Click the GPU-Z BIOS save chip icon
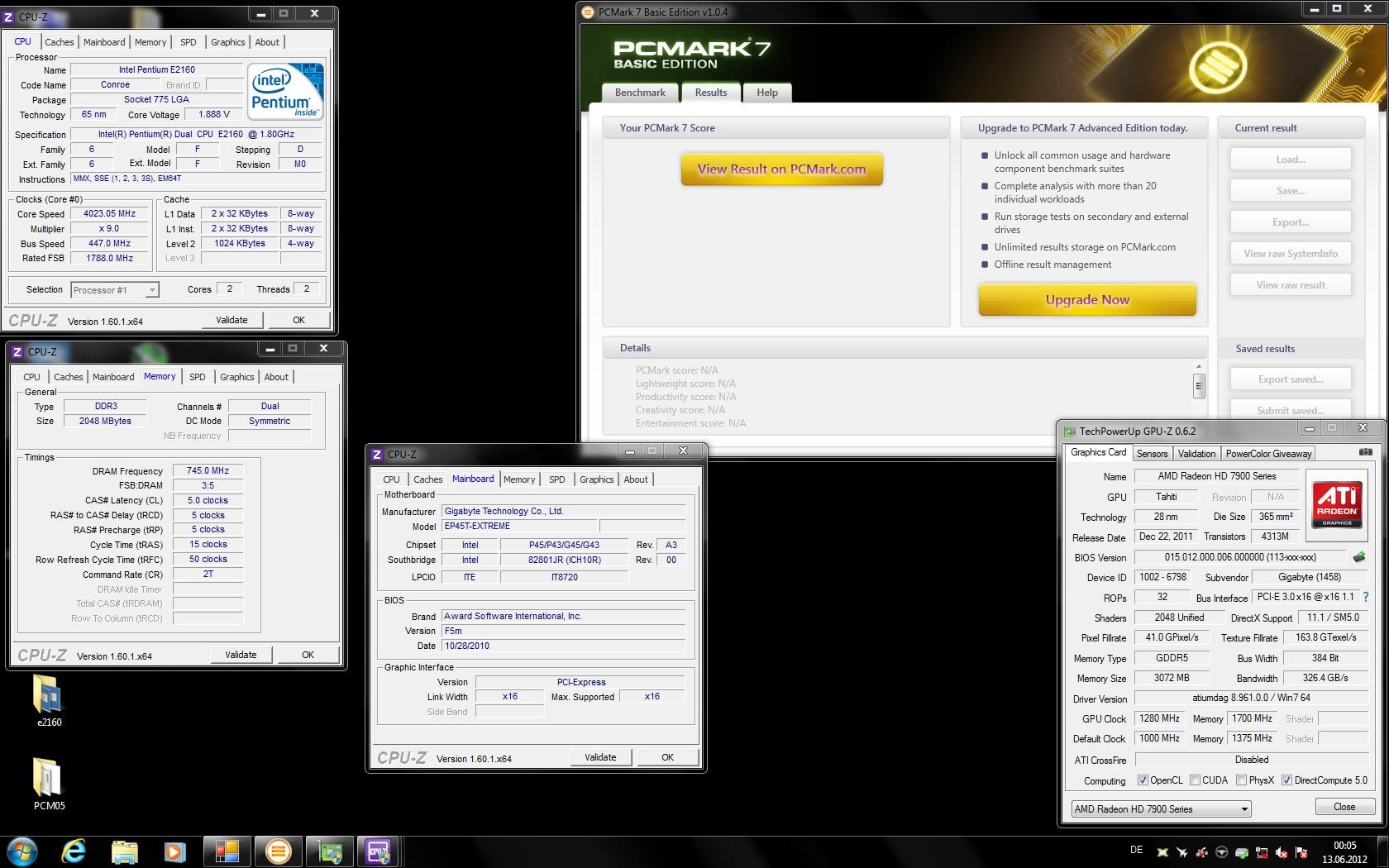Viewport: 1389px width, 868px height. (1358, 557)
